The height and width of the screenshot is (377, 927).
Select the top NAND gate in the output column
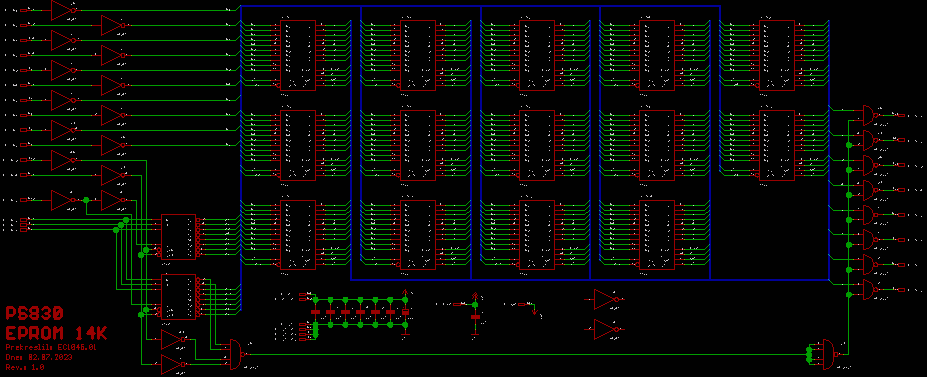pyautogui.click(x=868, y=115)
